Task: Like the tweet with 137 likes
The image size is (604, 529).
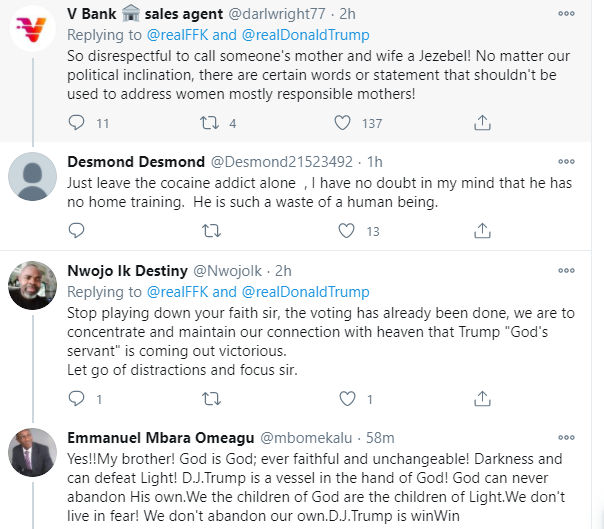Action: click(342, 123)
